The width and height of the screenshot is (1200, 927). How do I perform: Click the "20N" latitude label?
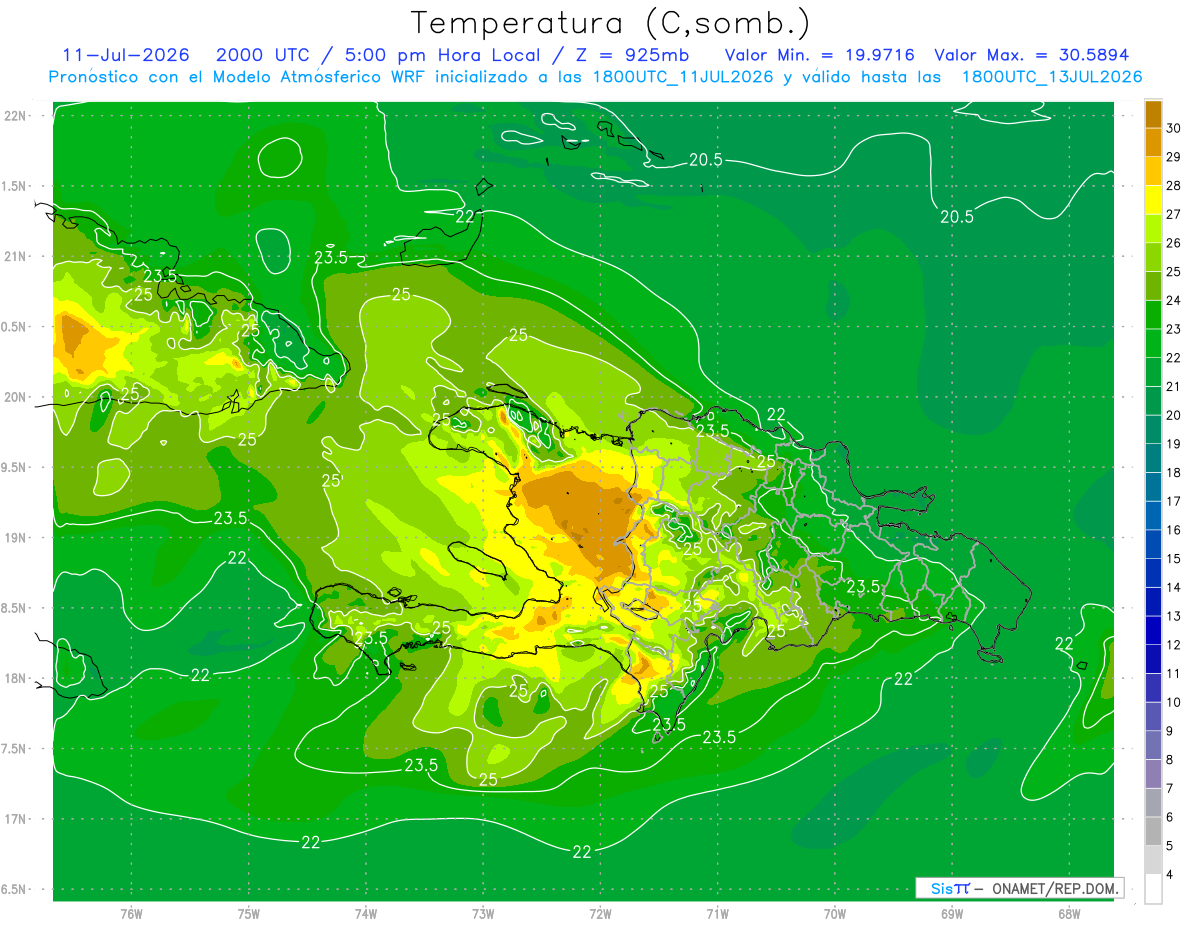(15, 397)
